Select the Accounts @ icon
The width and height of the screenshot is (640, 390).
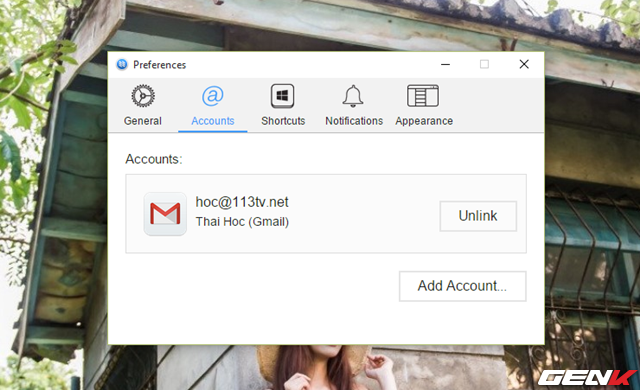click(213, 96)
